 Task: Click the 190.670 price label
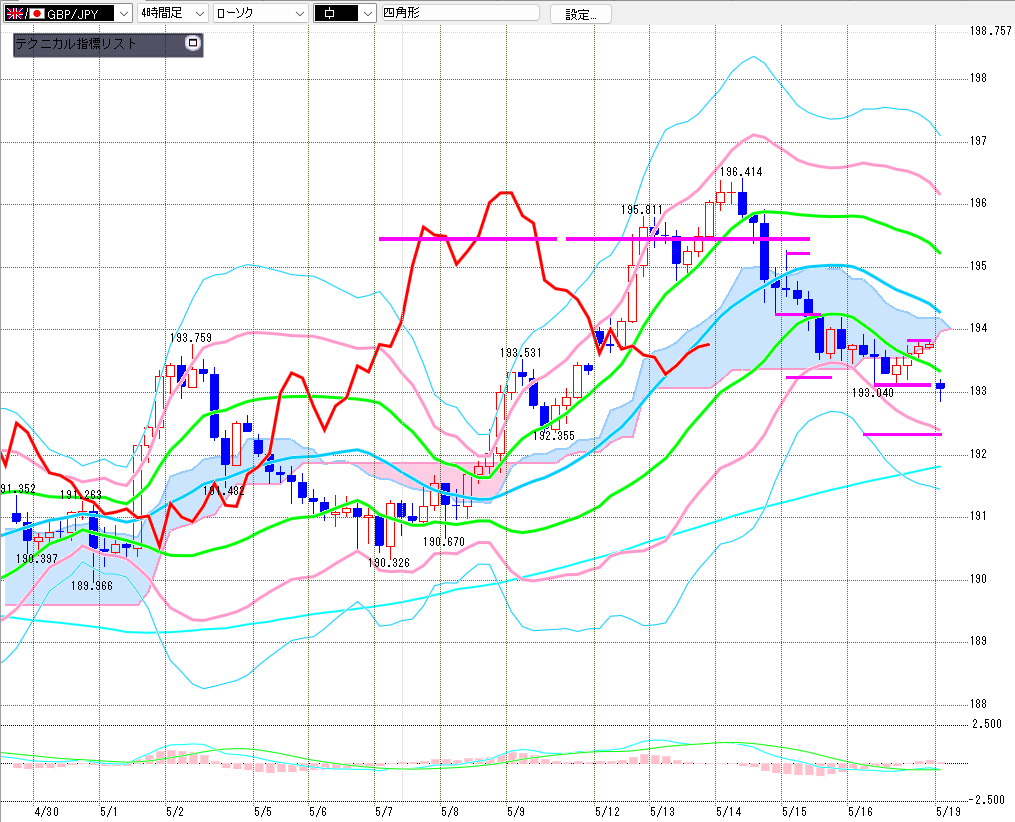[444, 542]
